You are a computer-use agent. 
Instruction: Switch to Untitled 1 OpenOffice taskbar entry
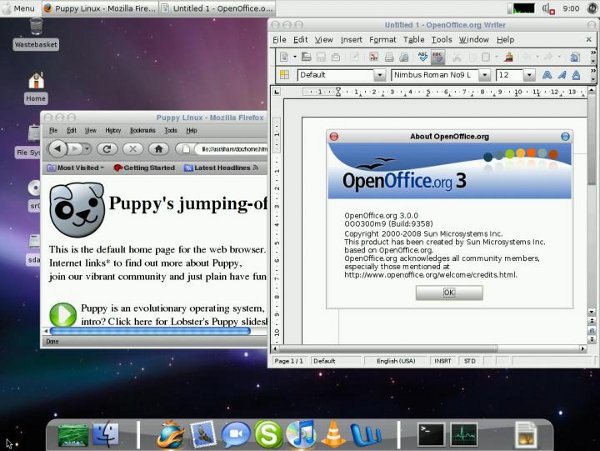(217, 8)
